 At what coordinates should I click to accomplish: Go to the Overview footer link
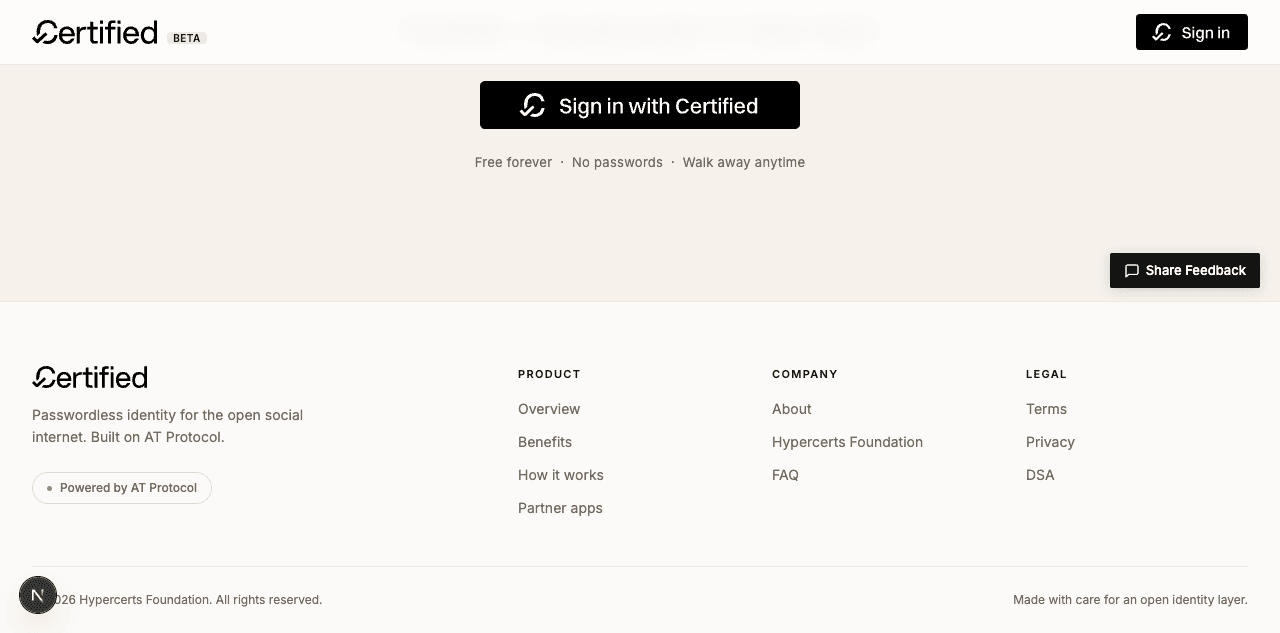pyautogui.click(x=549, y=409)
